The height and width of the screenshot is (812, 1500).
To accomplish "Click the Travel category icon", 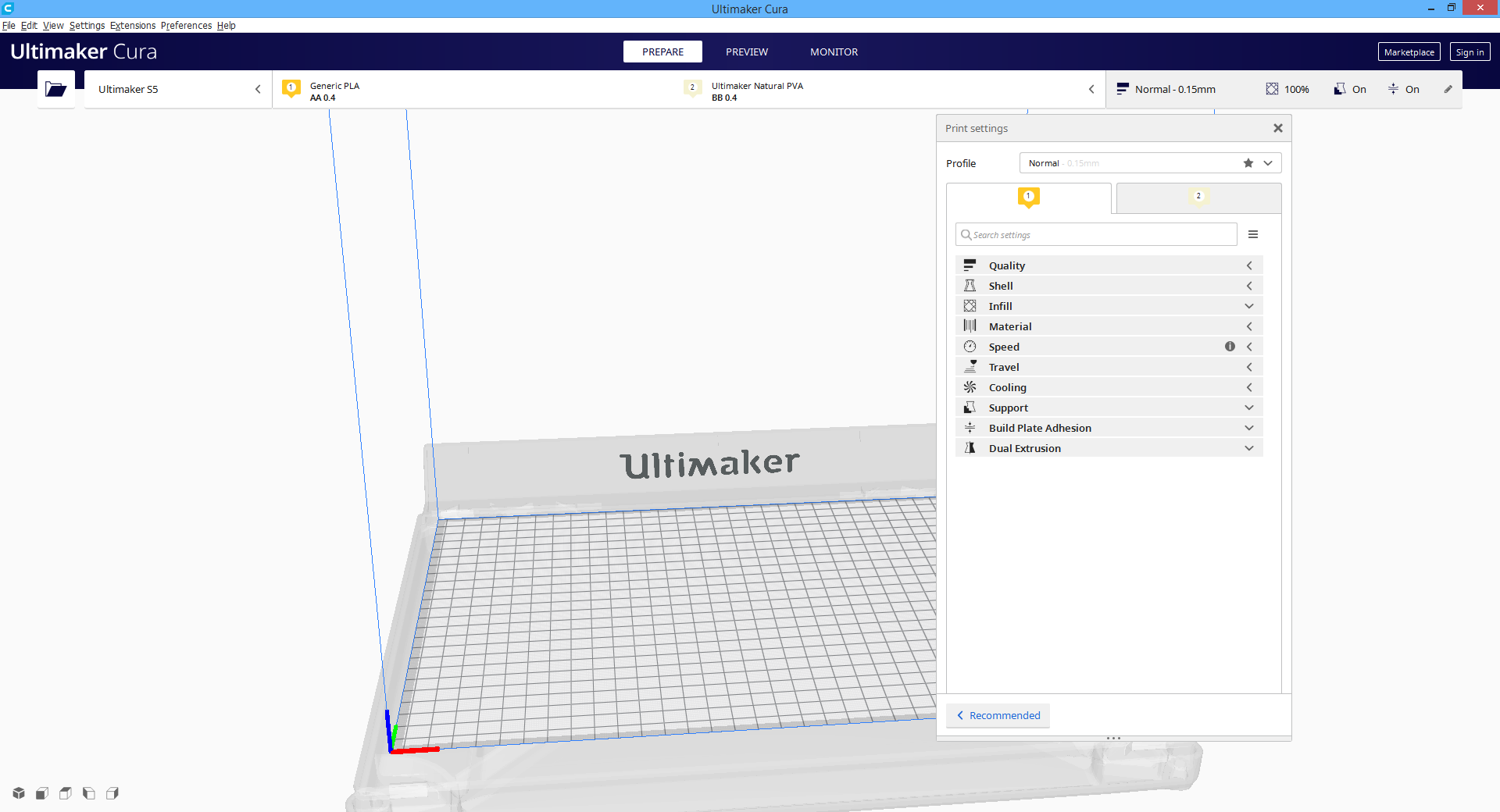I will click(x=970, y=367).
